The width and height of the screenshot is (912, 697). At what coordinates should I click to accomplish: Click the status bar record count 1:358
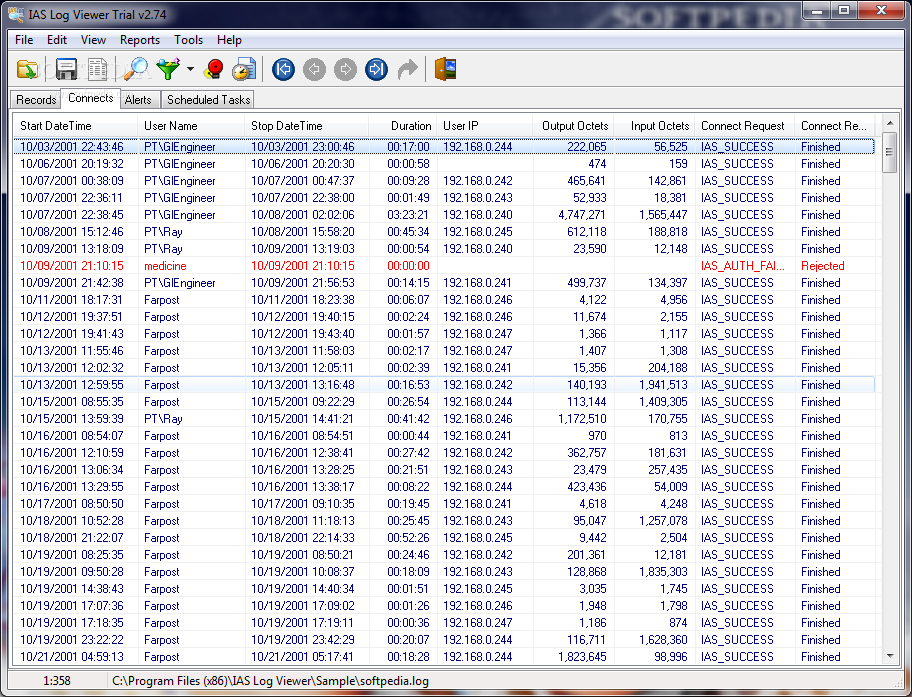point(56,680)
